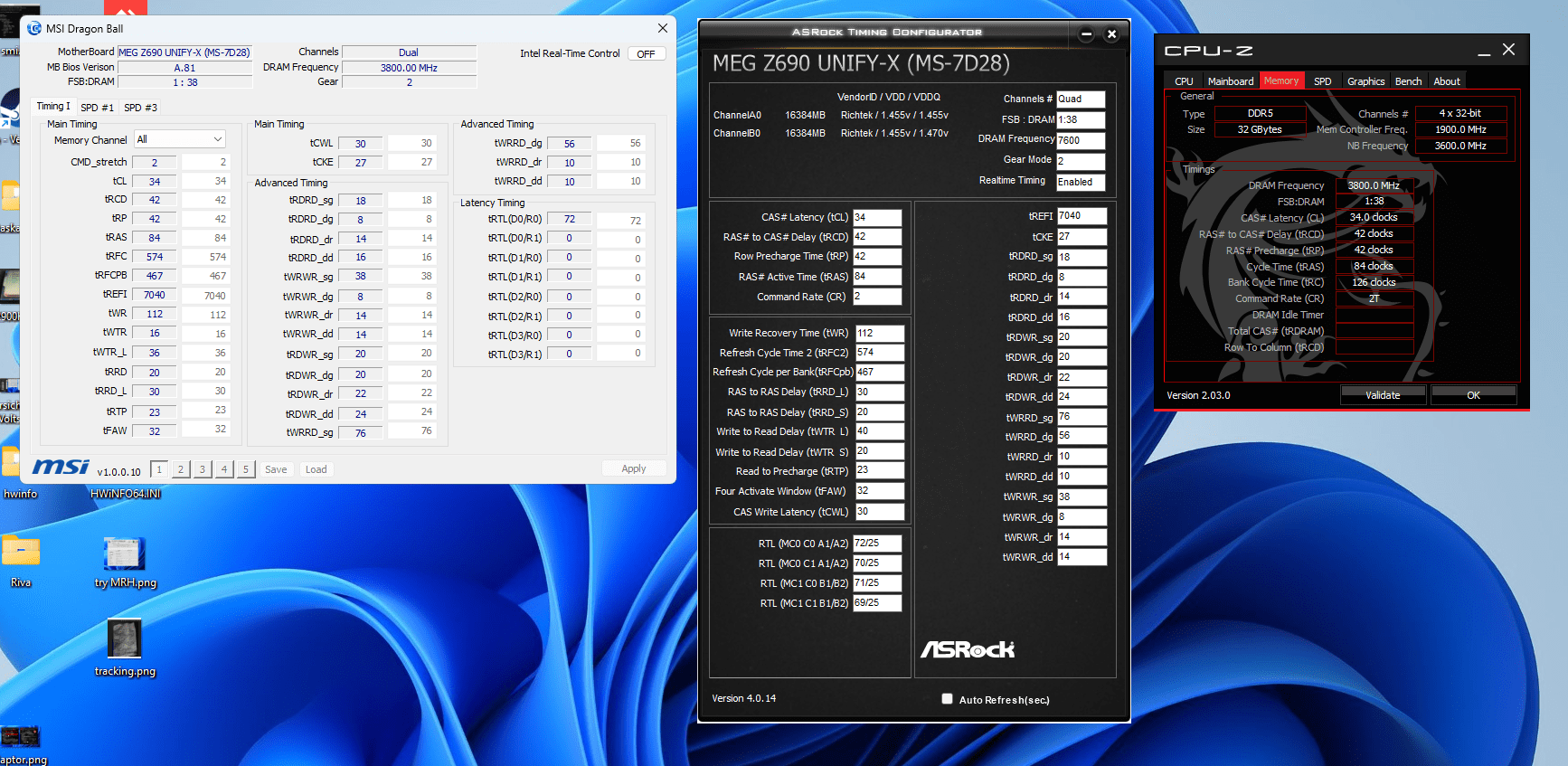Select profile slot 5 in Dragon Ball
The height and width of the screenshot is (766, 1568).
(x=246, y=469)
